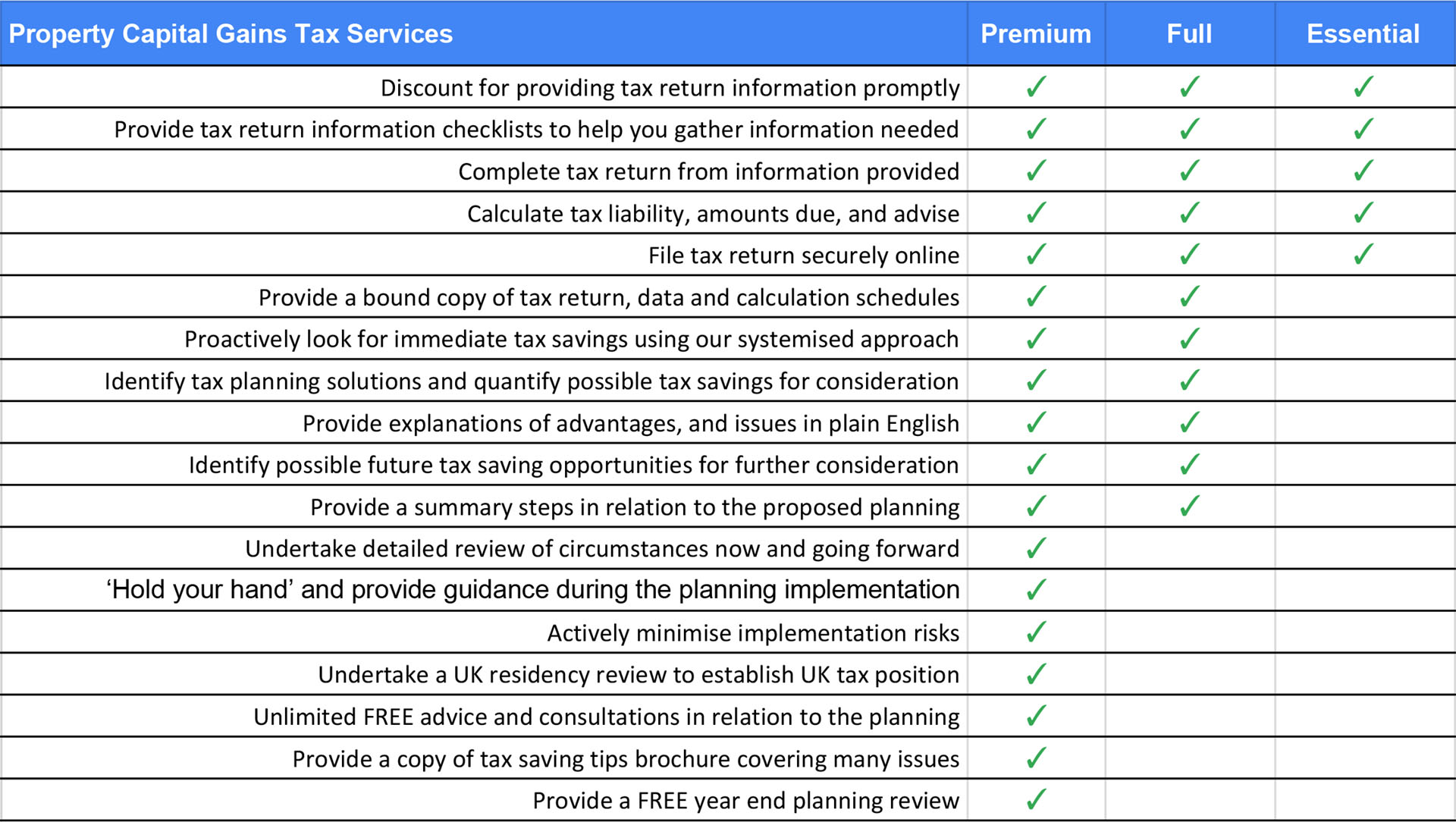The height and width of the screenshot is (822, 1456).
Task: Click 'Proactively look for immediate tax savings' text
Action: 571,339
